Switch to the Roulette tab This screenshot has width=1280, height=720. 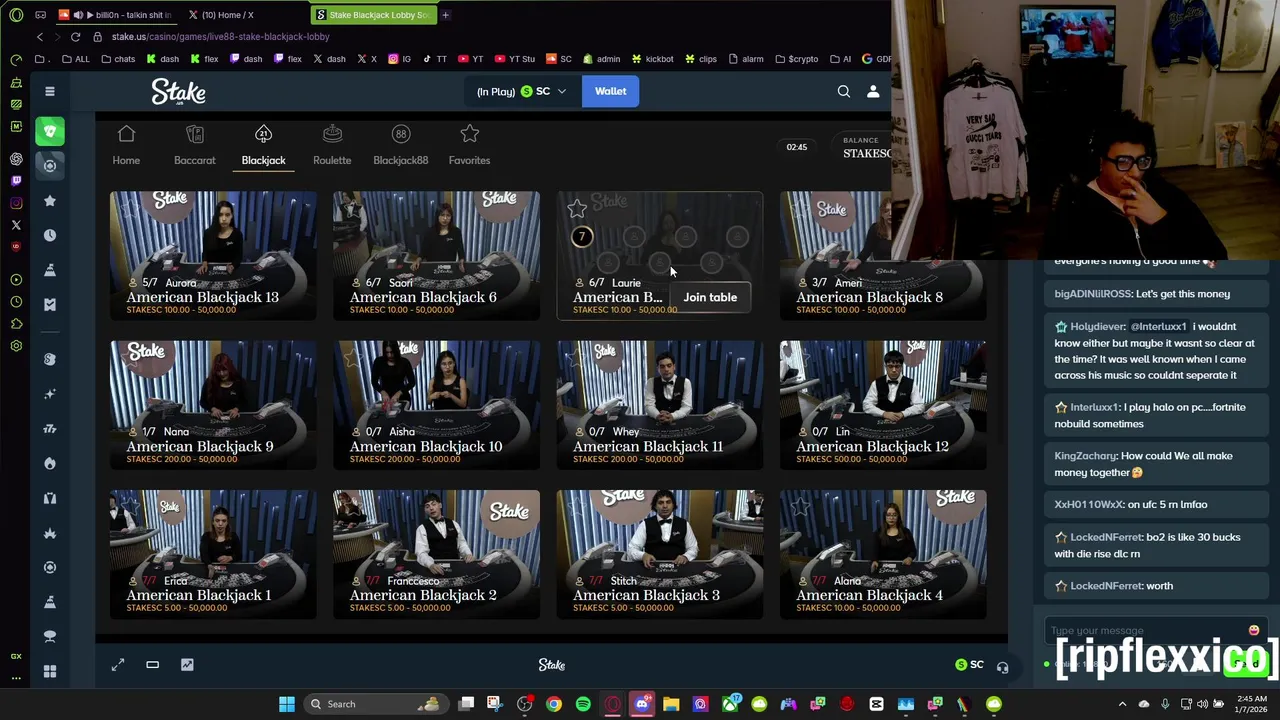tap(332, 146)
